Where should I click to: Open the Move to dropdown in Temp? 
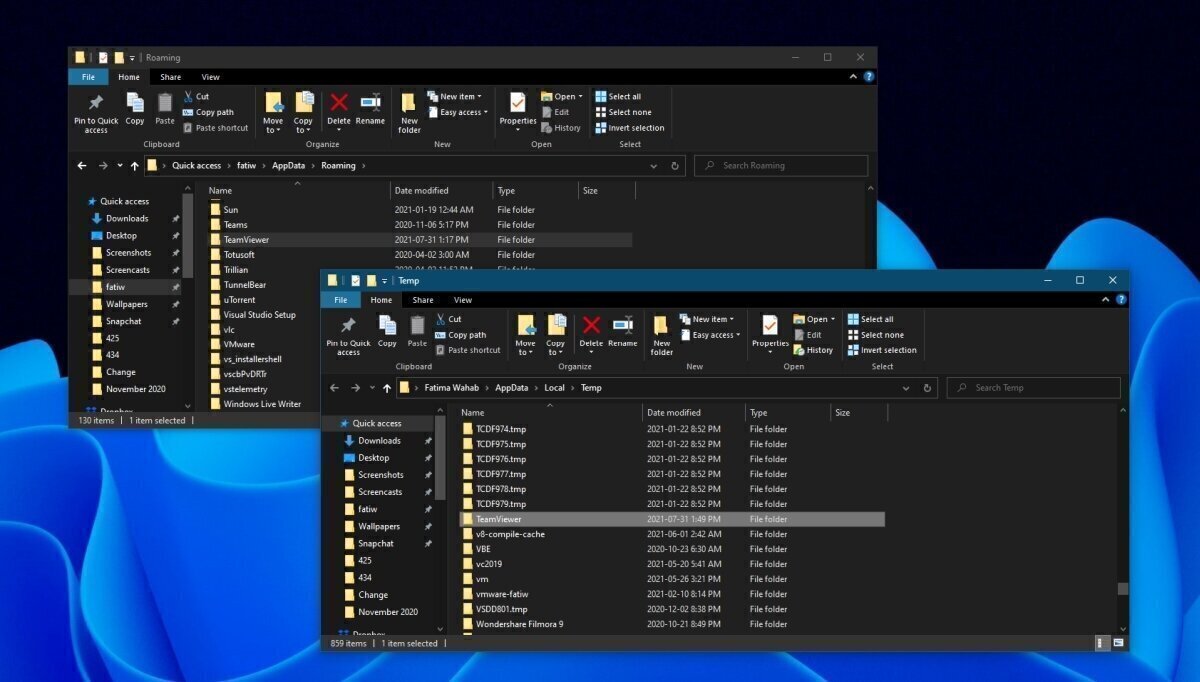[x=525, y=340]
